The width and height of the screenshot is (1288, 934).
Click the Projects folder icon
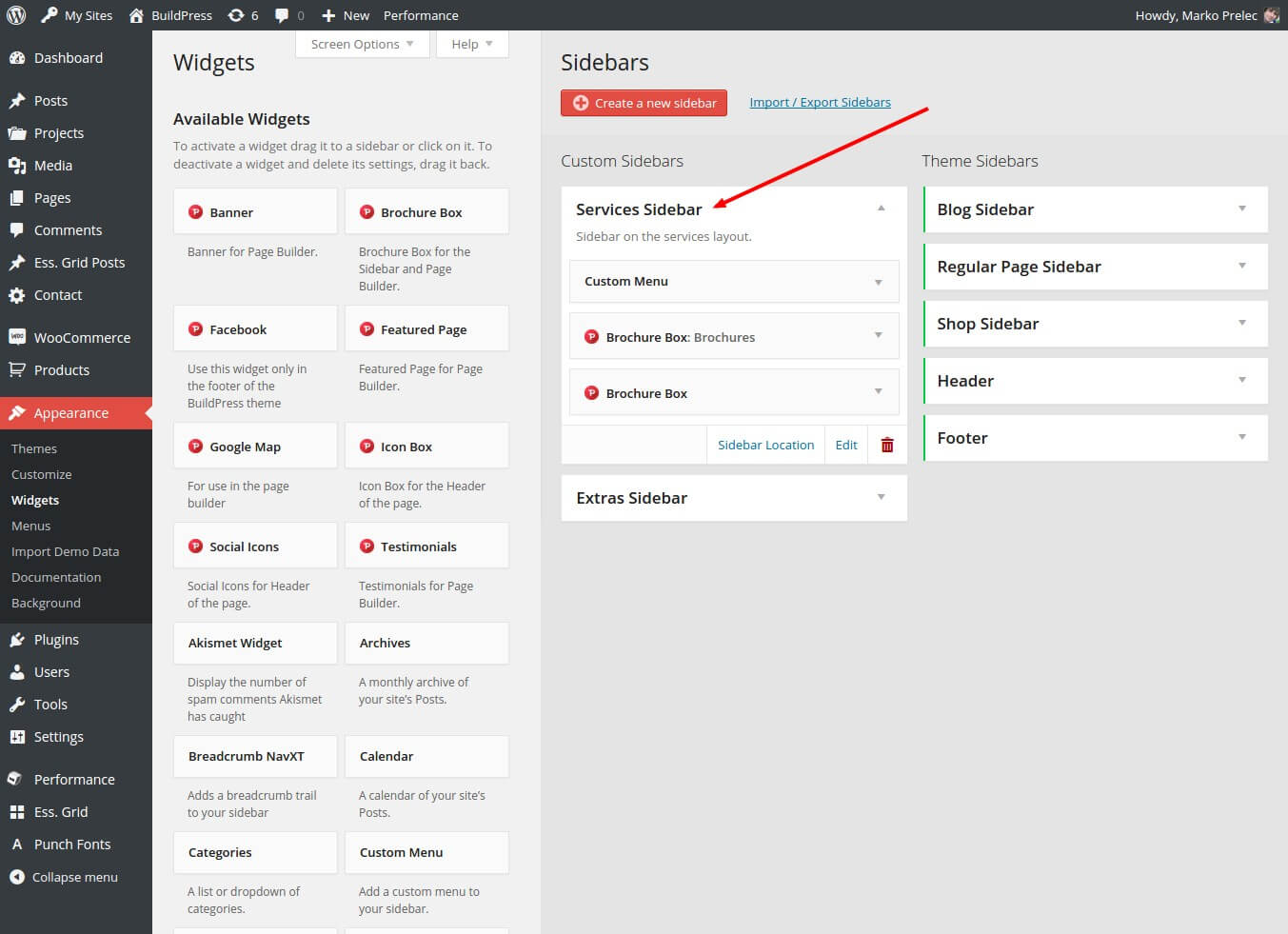point(16,133)
